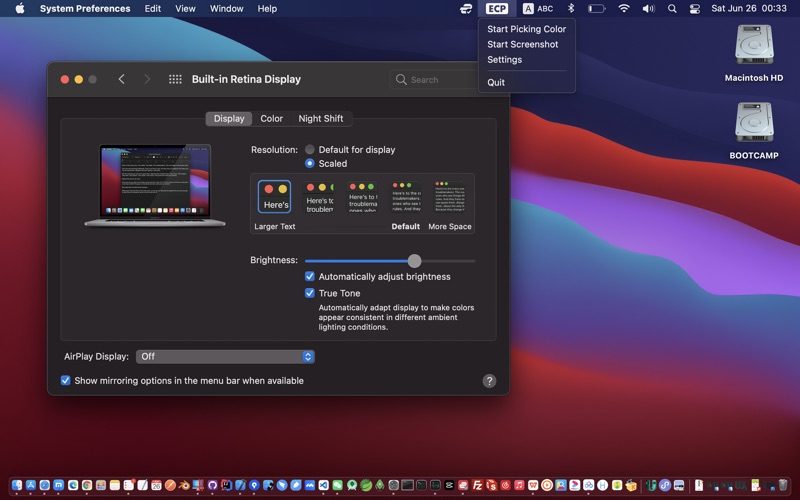
Task: Open Calendar in the Dock
Action: [156, 485]
